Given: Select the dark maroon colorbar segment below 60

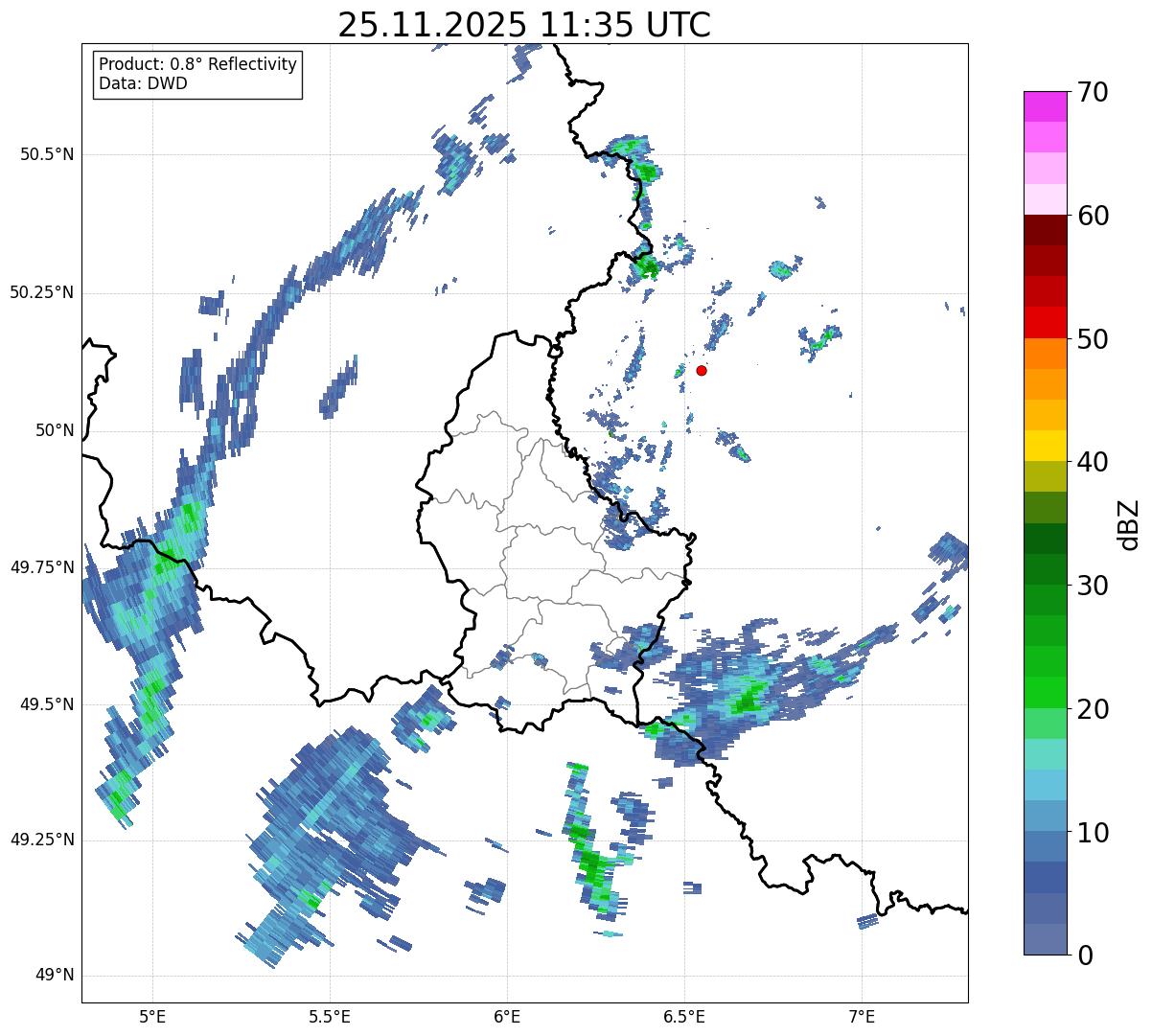Looking at the screenshot, I should [x=1045, y=230].
